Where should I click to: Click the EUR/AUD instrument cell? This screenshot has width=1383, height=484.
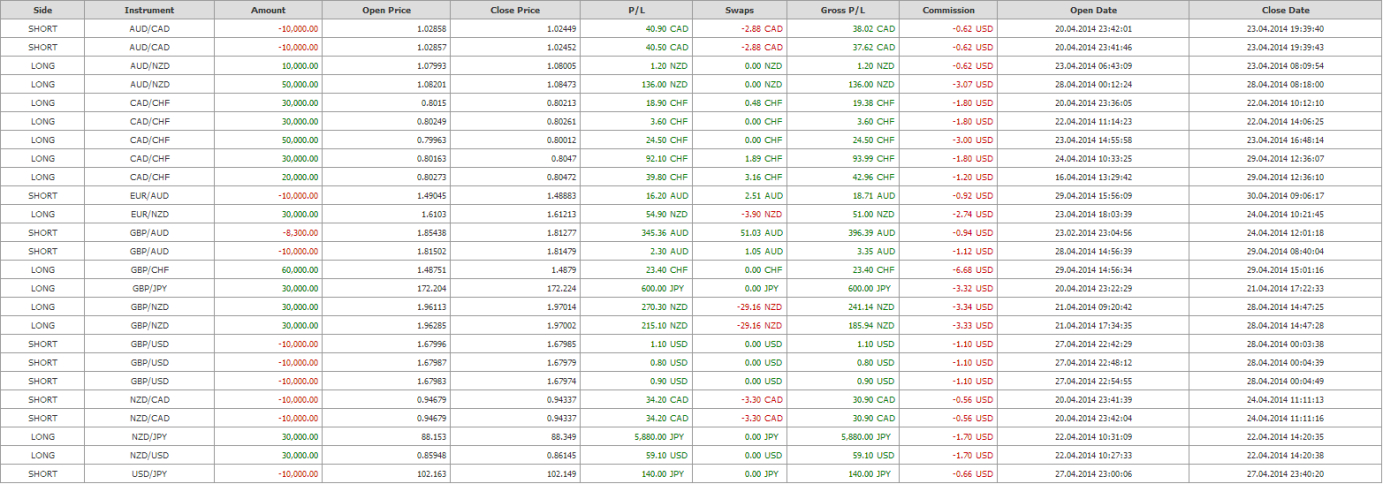149,196
